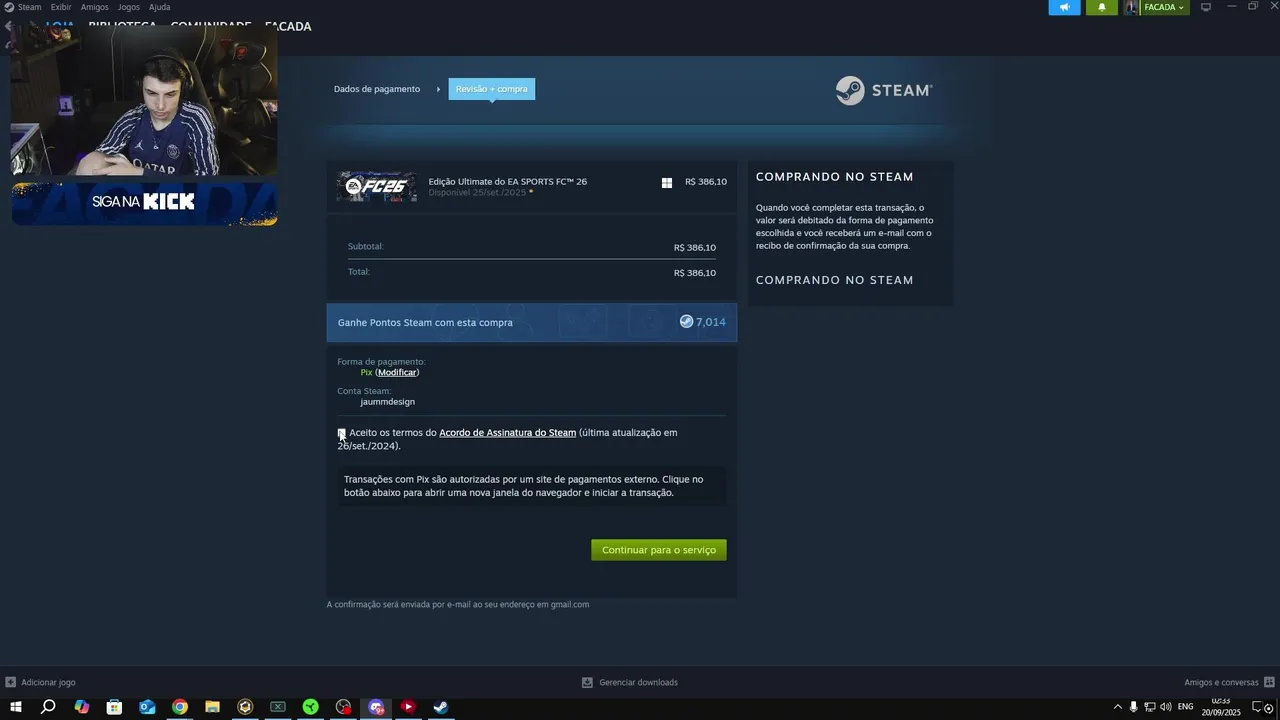Go back to Dados de pagamento step

coord(377,89)
